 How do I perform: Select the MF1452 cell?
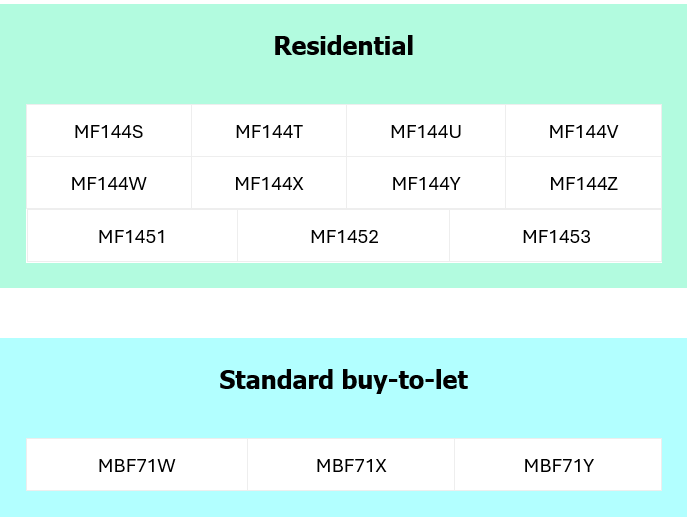click(x=344, y=236)
